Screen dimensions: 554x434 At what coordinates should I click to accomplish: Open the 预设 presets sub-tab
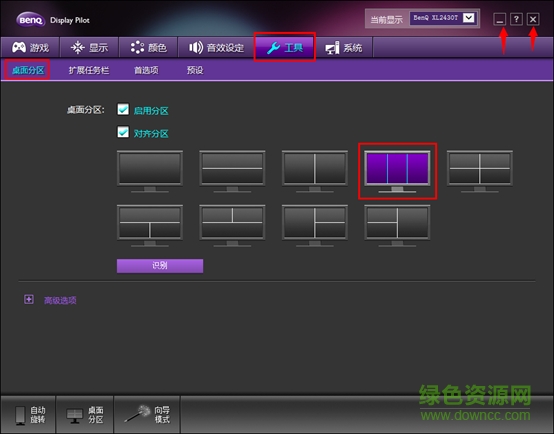pos(195,70)
